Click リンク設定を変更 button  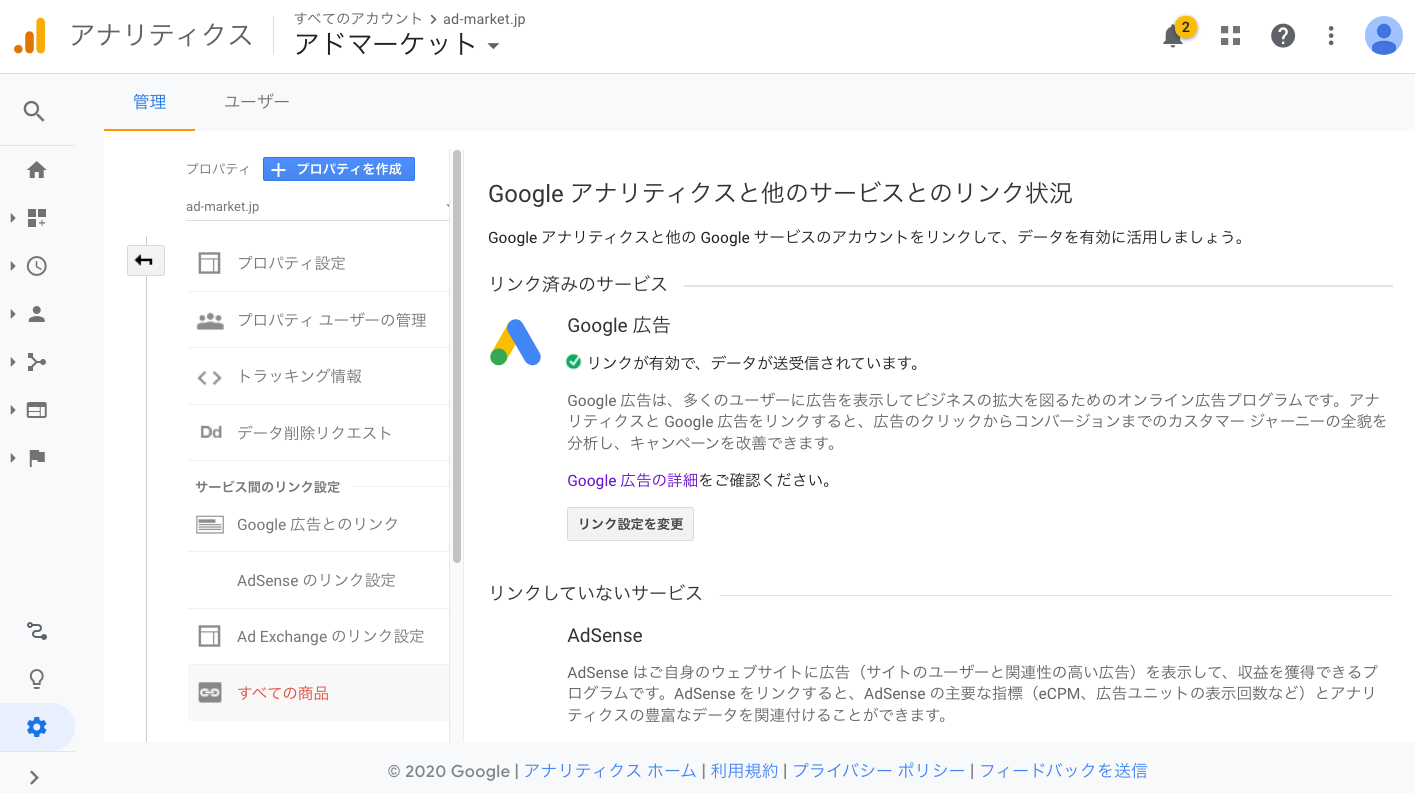click(630, 524)
